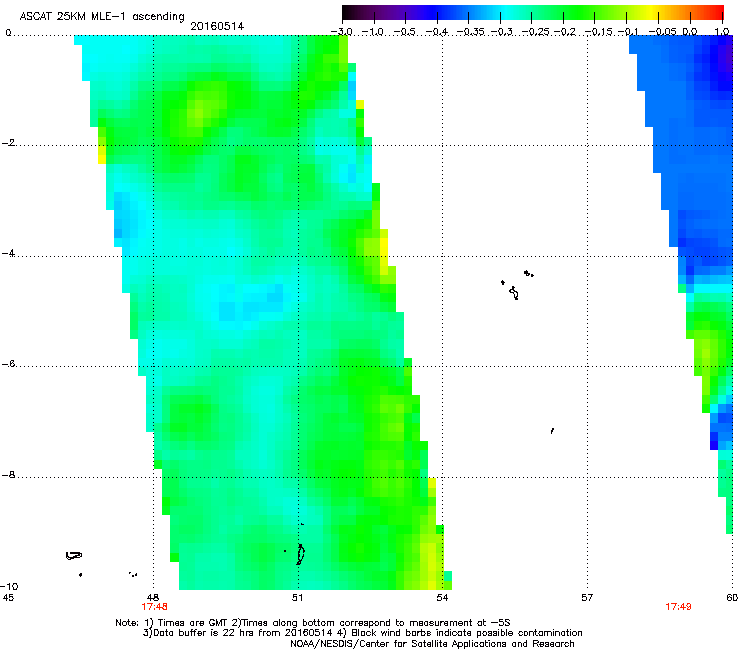This screenshot has height=650, width=740.
Task: Click the red 17:49 time stamp
Action: tap(678, 607)
